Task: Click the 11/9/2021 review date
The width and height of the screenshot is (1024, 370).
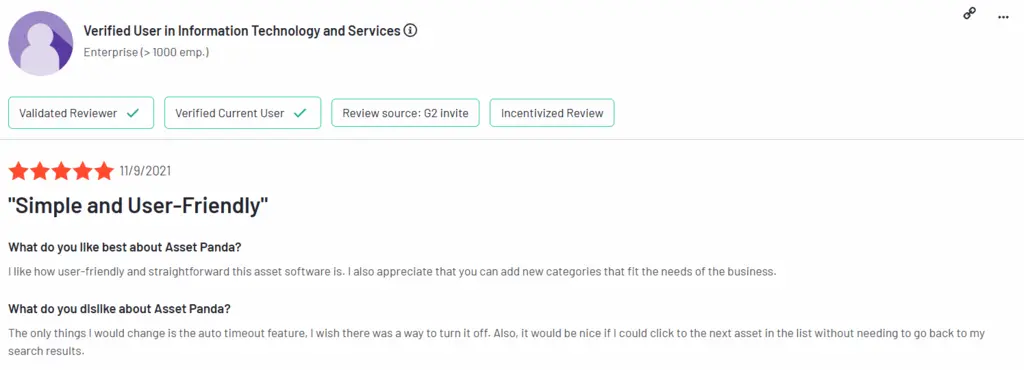Action: tap(145, 172)
